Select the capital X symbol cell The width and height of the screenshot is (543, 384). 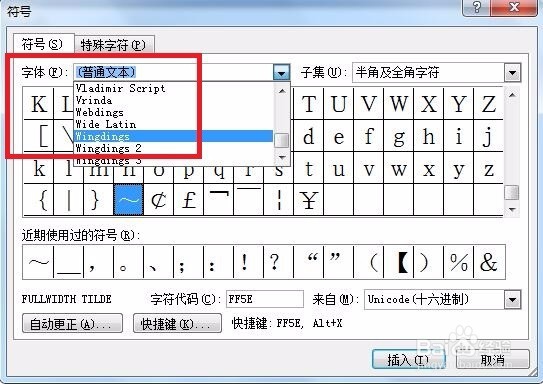429,104
